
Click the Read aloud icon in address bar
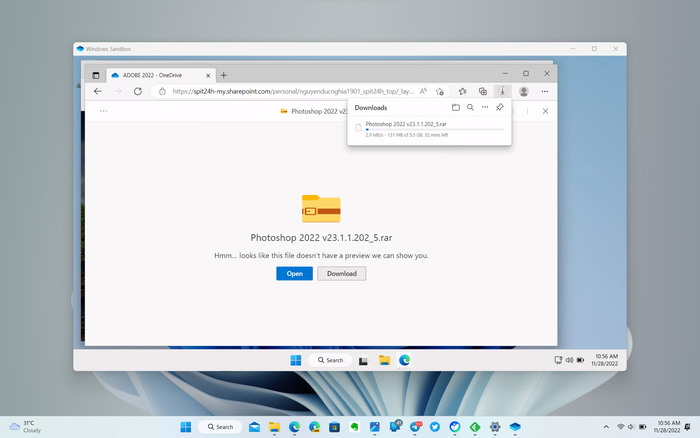click(x=423, y=92)
